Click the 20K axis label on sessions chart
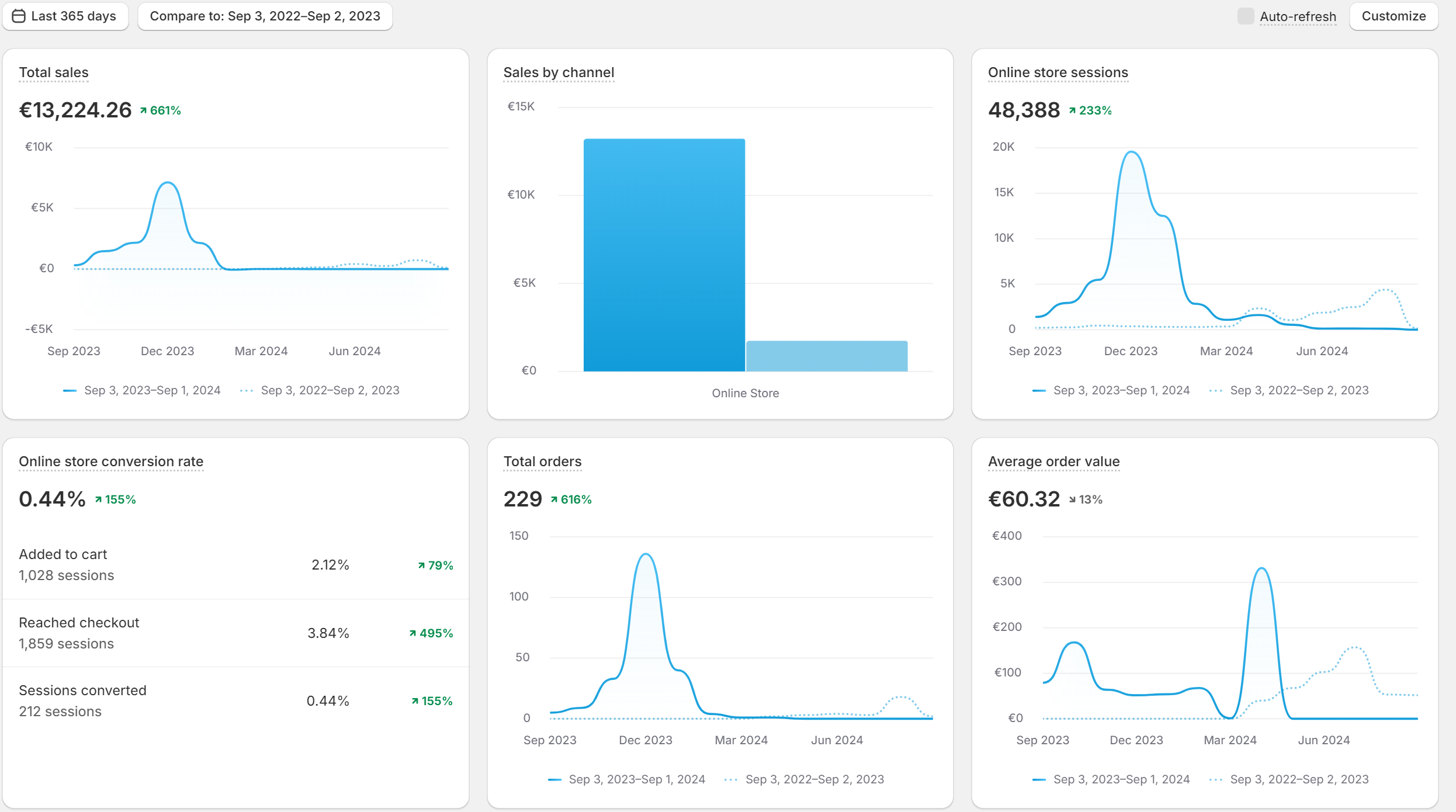The height and width of the screenshot is (812, 1456). click(1003, 147)
